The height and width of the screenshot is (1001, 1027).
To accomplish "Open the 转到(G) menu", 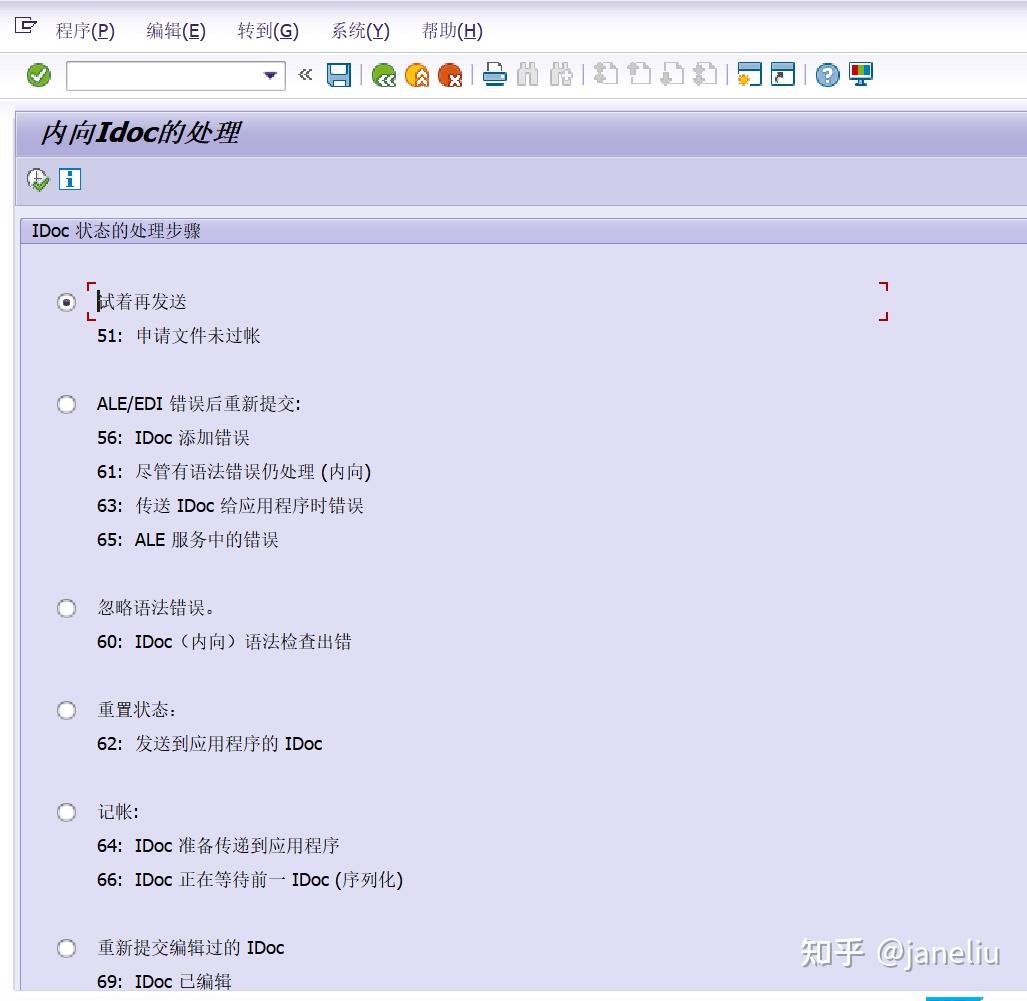I will [x=267, y=30].
